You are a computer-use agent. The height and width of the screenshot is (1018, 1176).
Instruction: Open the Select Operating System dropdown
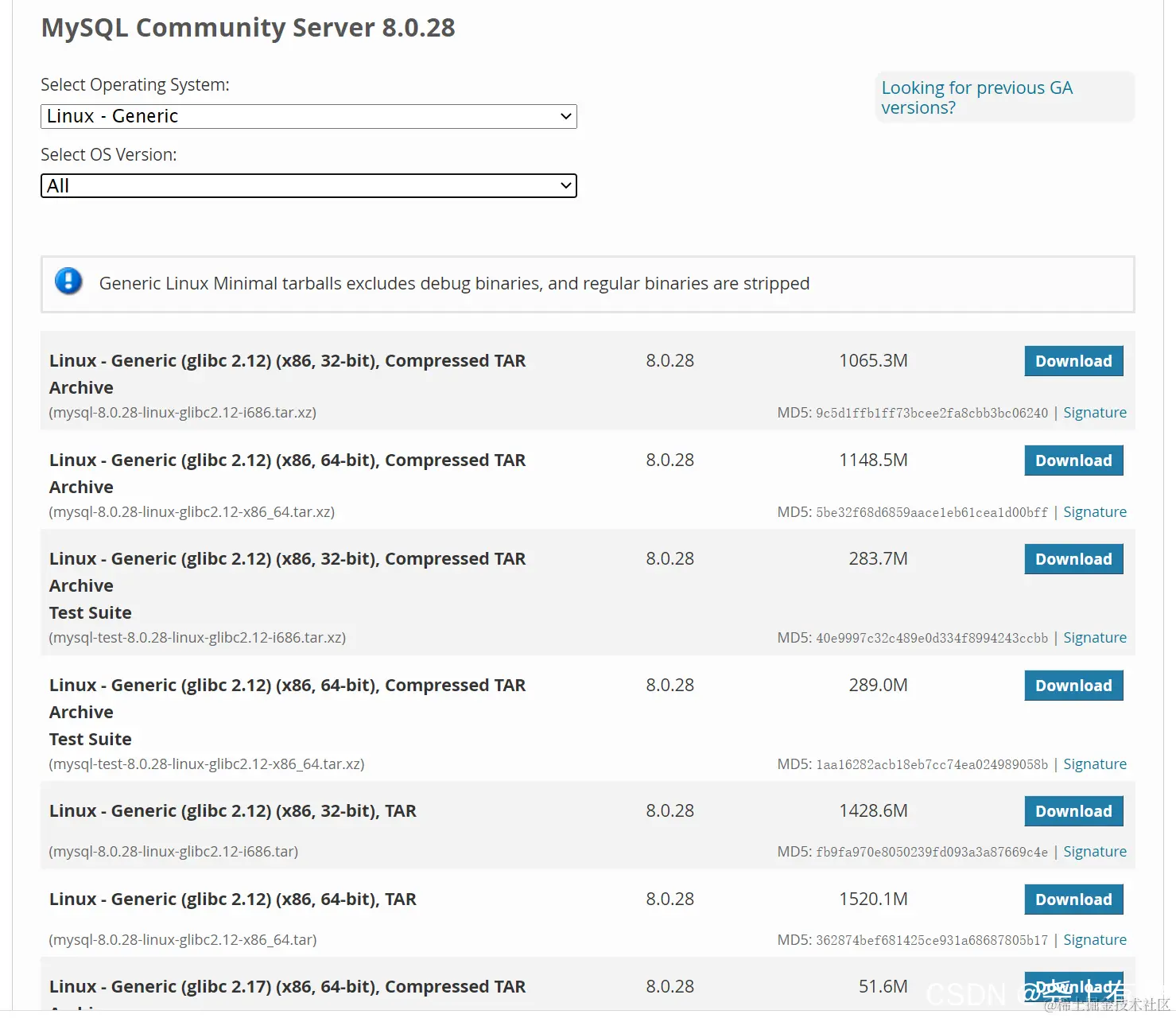(x=309, y=116)
